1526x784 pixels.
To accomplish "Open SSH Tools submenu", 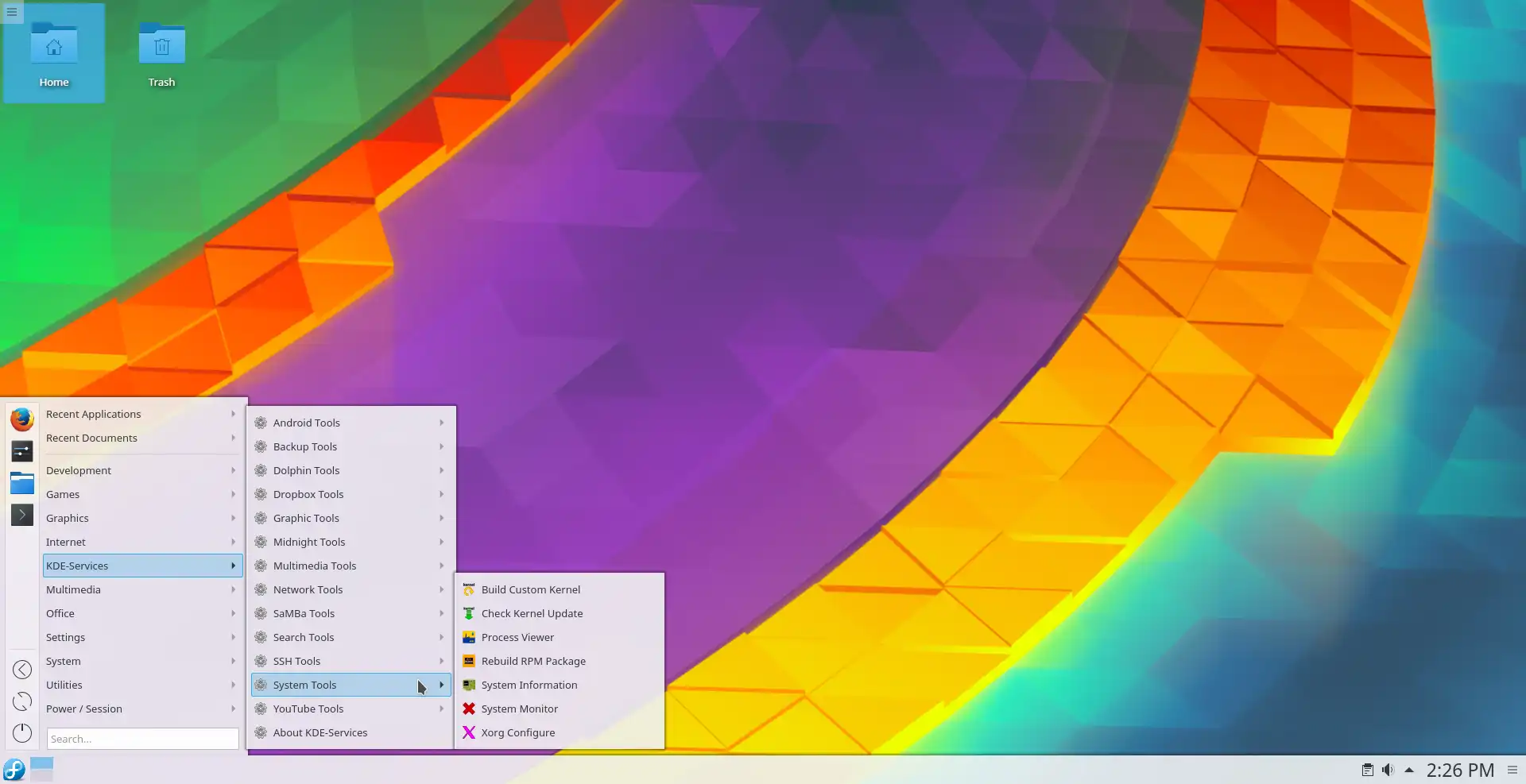I will pyautogui.click(x=351, y=661).
